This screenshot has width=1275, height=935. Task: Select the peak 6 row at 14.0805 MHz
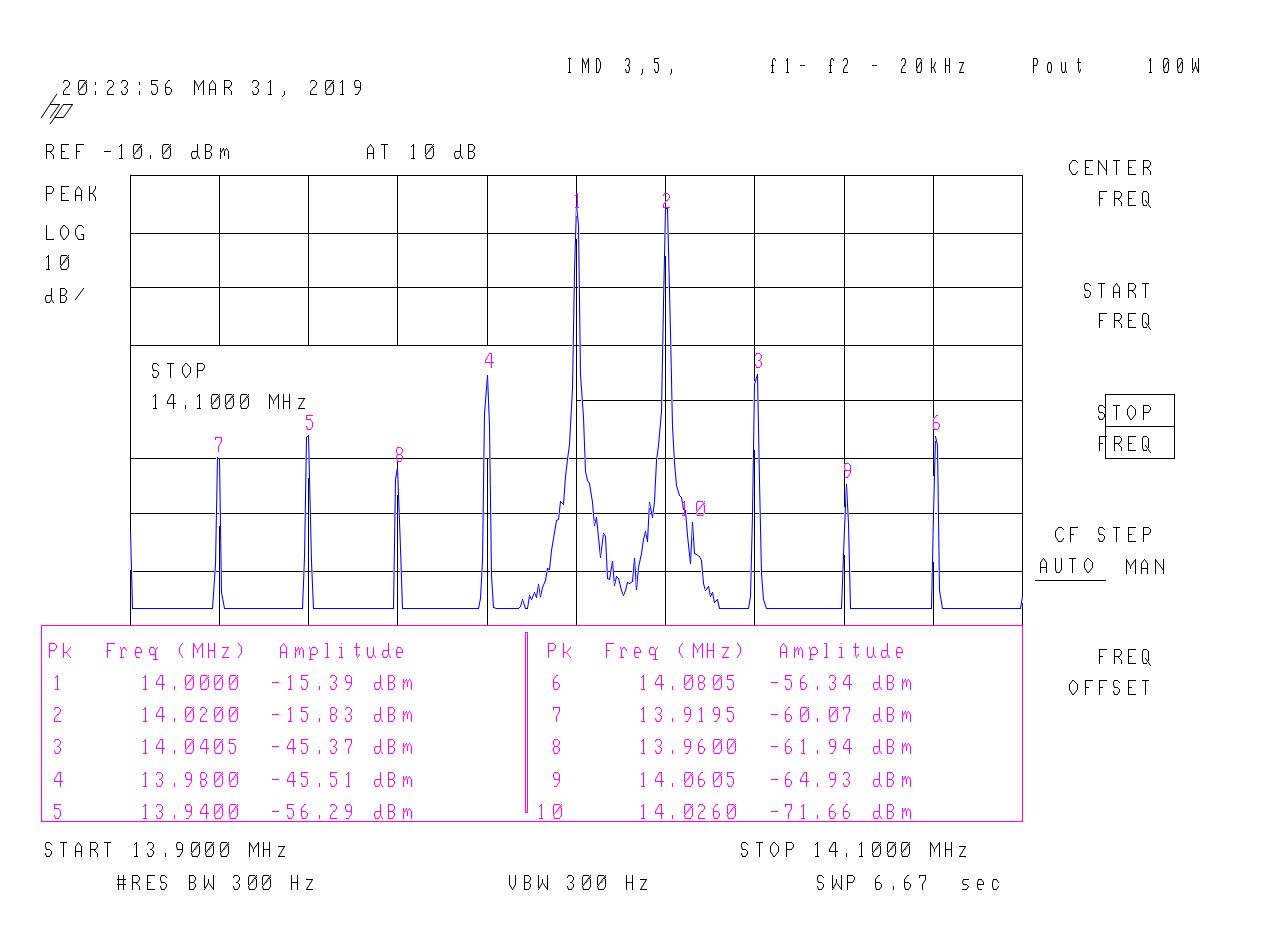coord(730,684)
